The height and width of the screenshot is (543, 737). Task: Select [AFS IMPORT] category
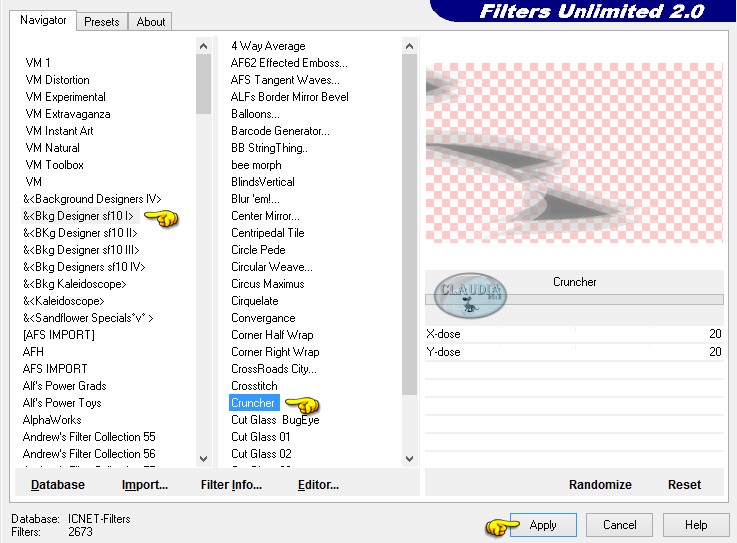(59, 335)
